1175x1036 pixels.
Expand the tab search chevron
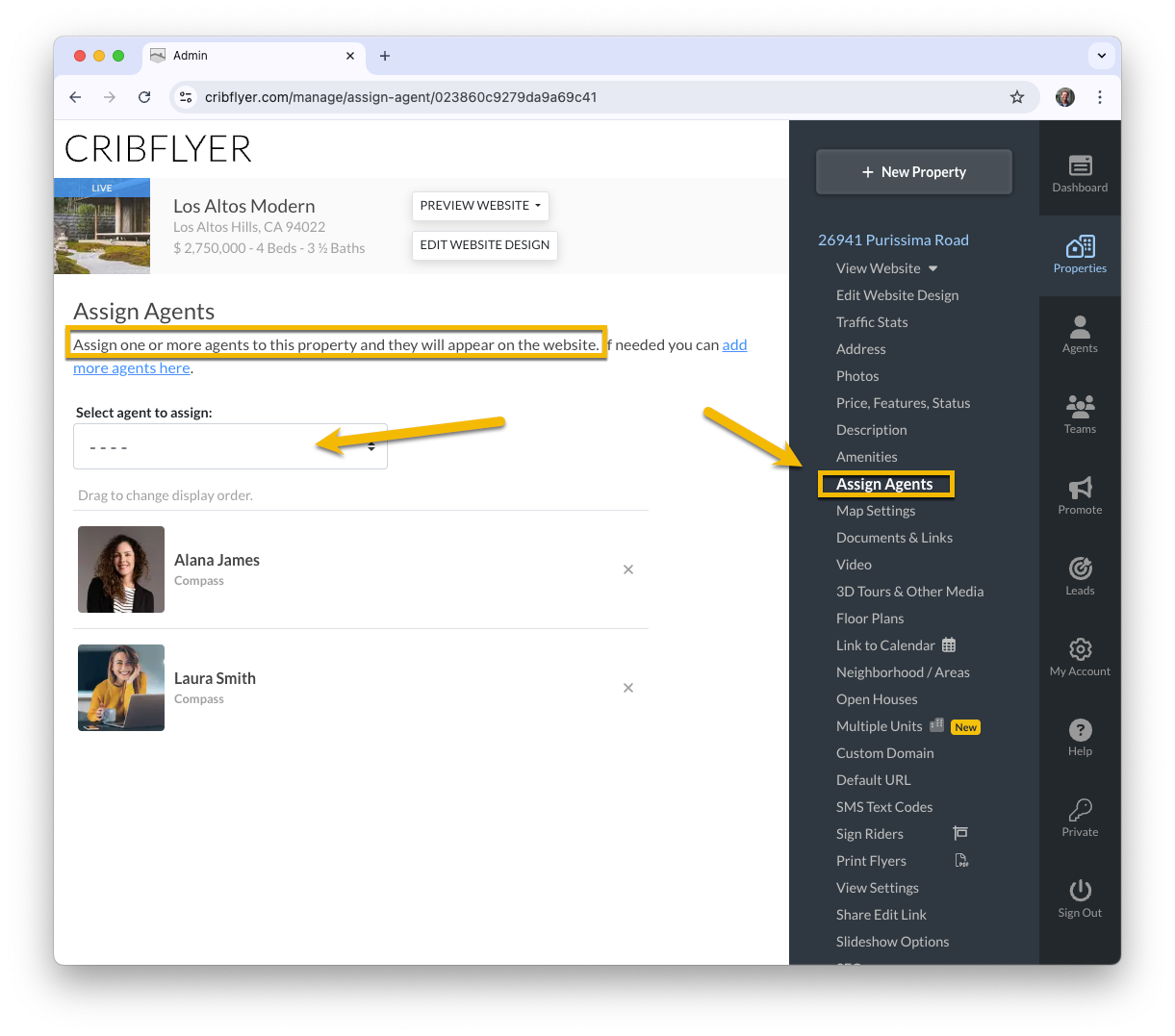pos(1102,56)
